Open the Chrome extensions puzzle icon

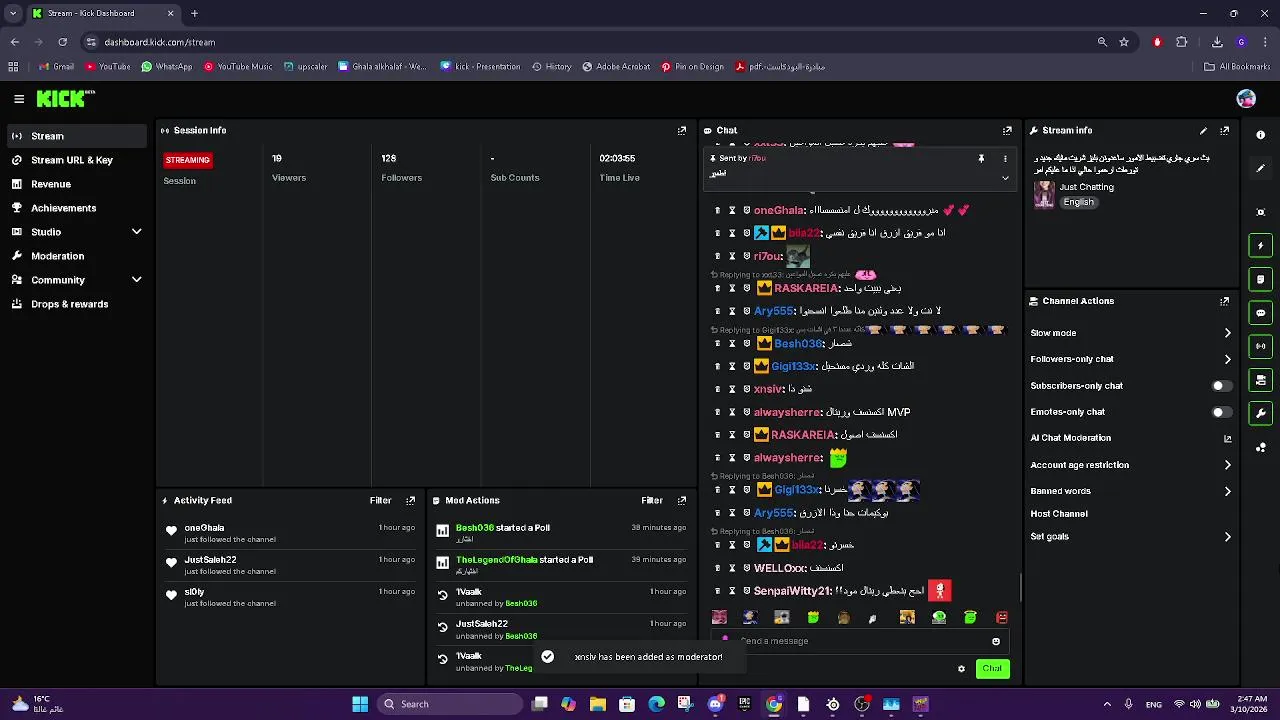coord(1182,42)
